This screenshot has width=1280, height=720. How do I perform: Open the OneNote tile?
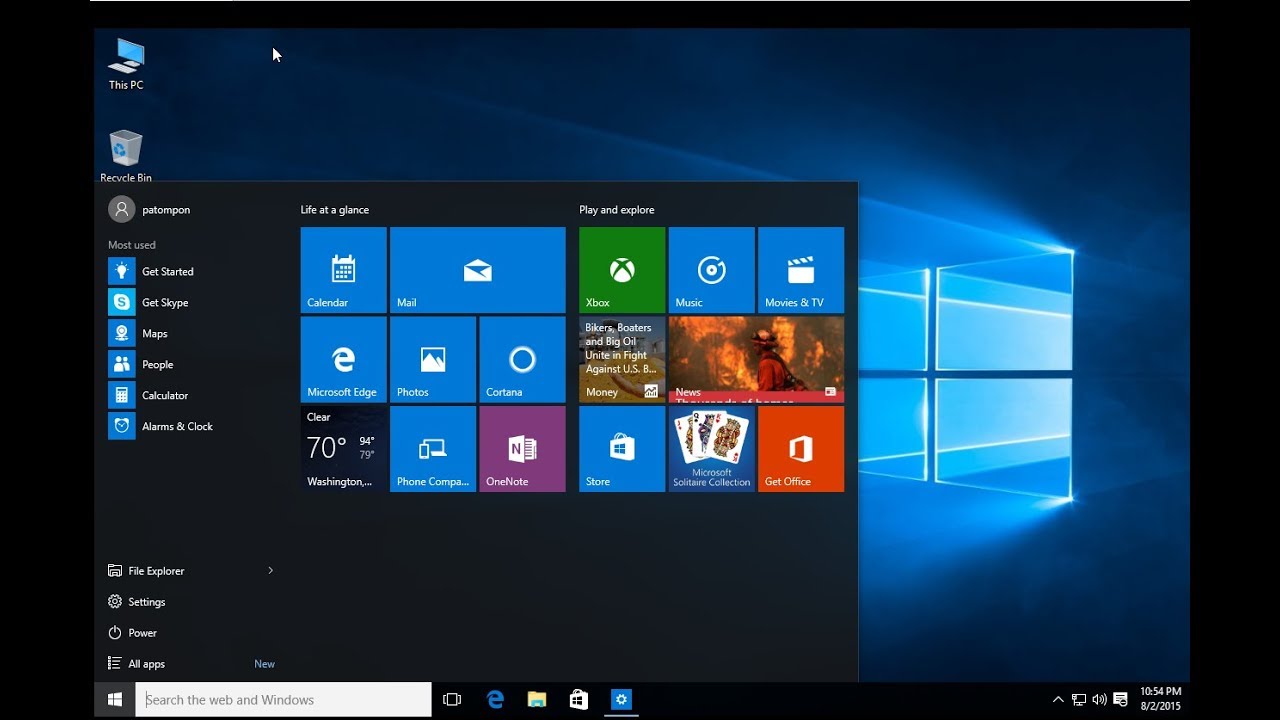coord(522,449)
